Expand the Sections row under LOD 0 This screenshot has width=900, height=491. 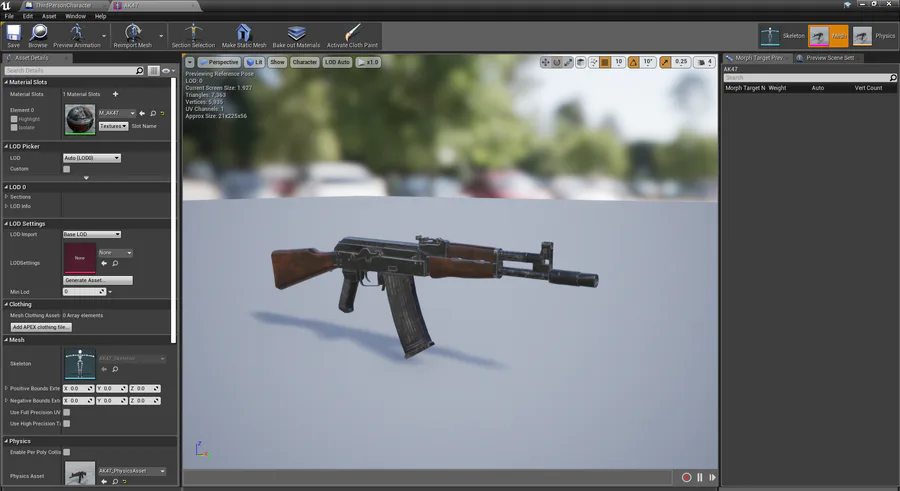(7, 196)
